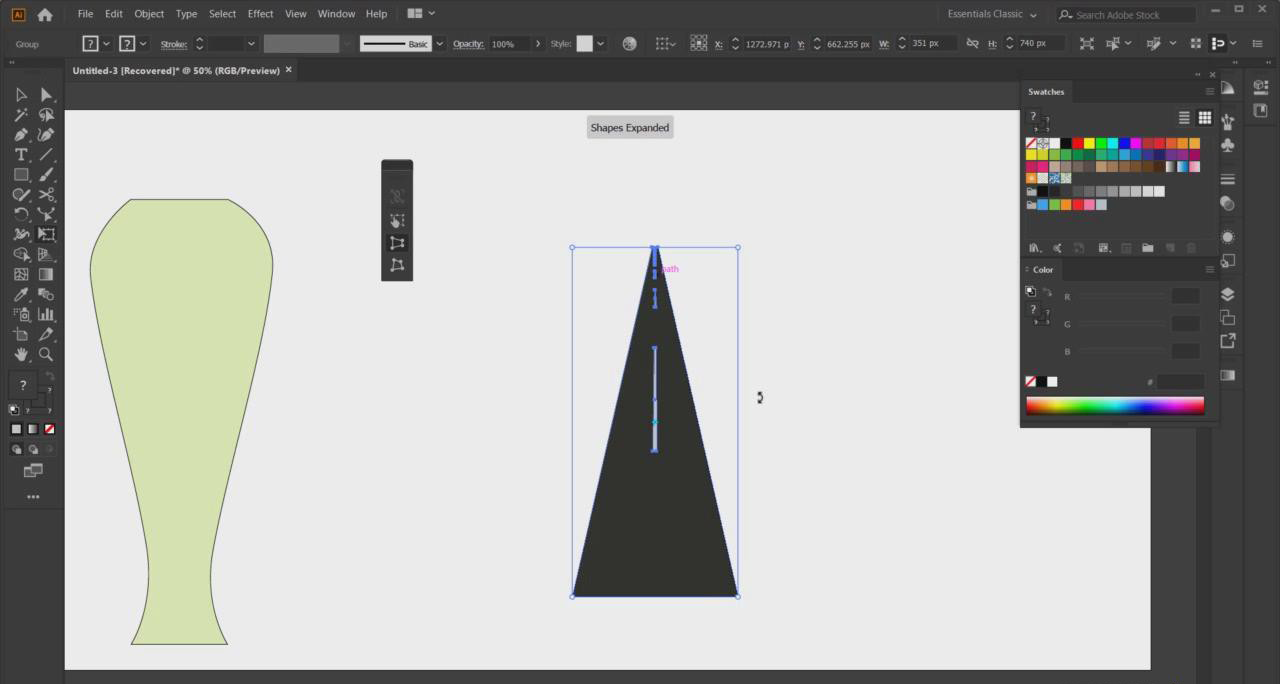Select the Type tool
The width and height of the screenshot is (1280, 684).
click(21, 155)
